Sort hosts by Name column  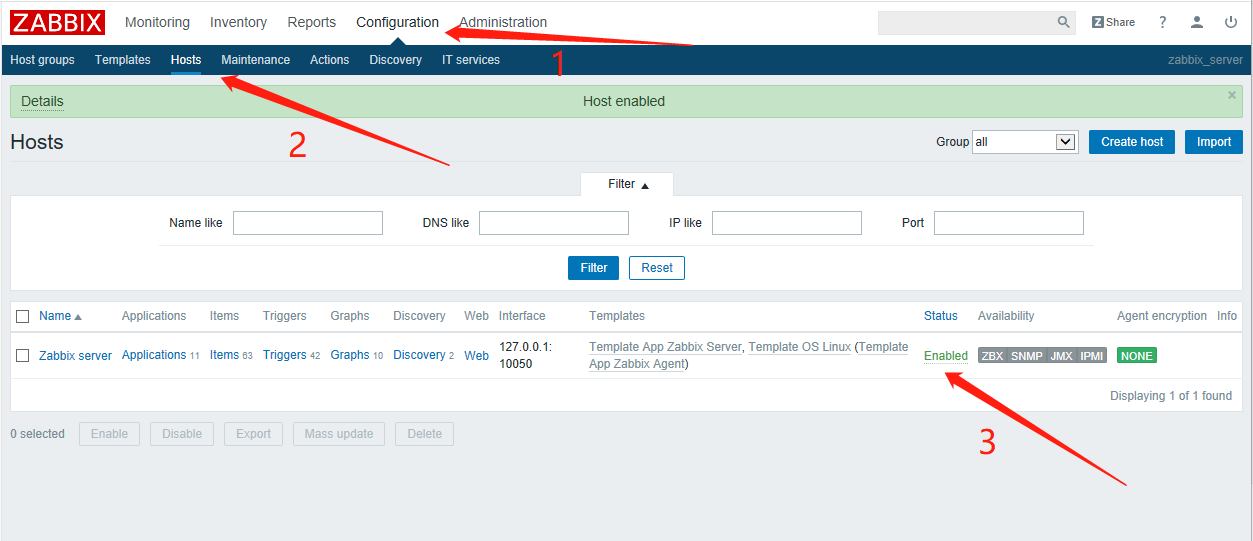60,316
